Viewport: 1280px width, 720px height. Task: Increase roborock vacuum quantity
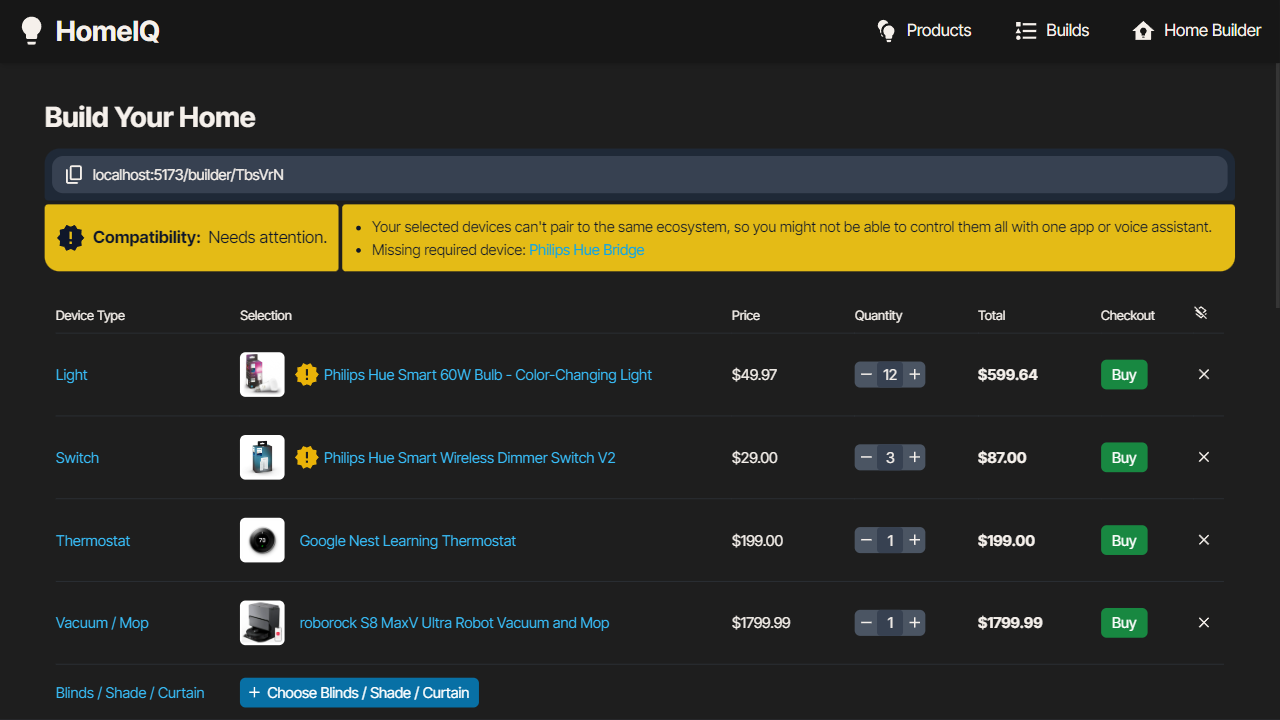tap(914, 623)
